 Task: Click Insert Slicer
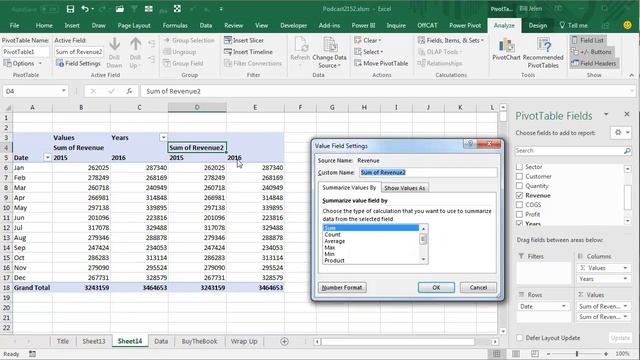tap(244, 40)
